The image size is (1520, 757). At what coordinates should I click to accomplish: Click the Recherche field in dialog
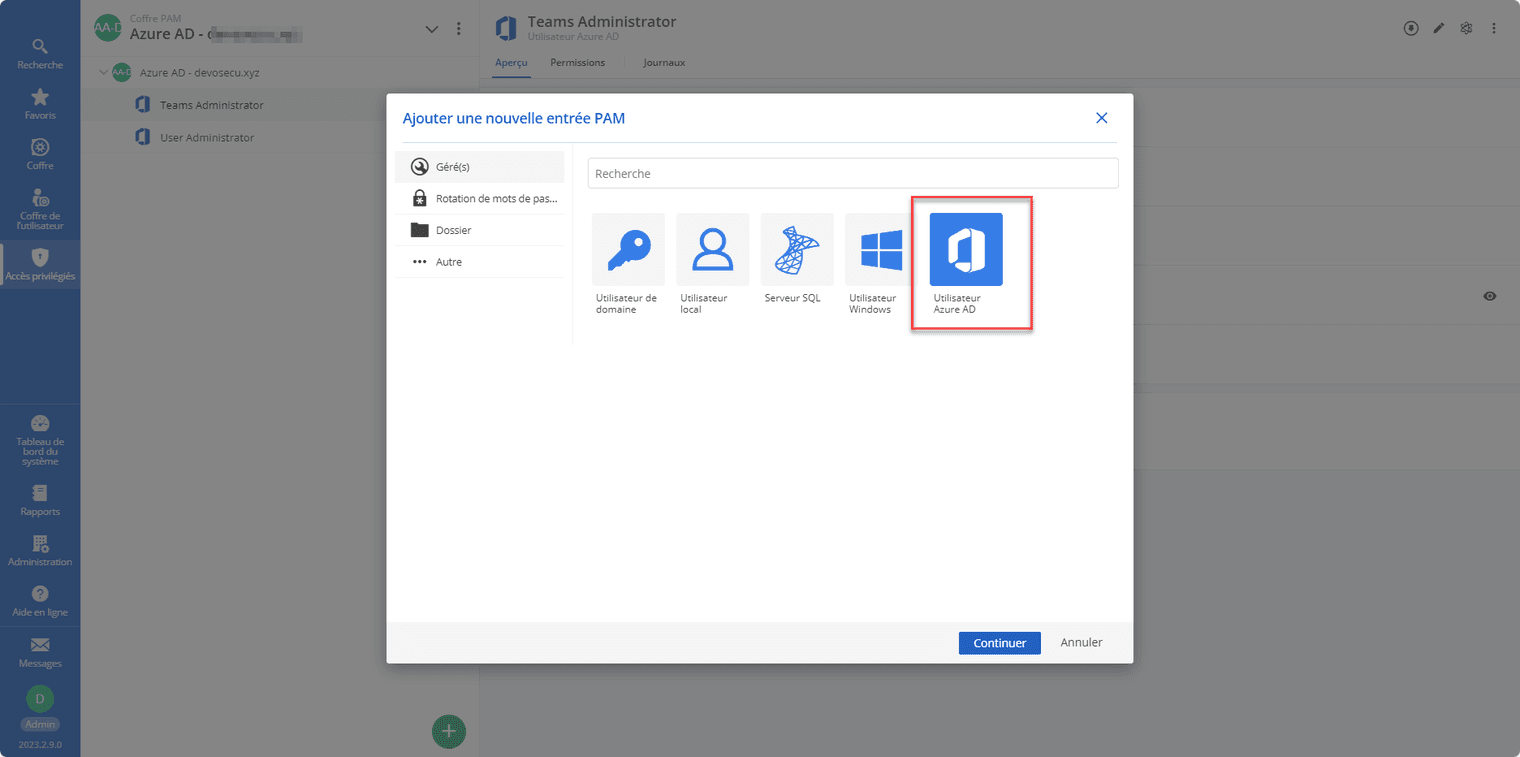[x=852, y=174]
